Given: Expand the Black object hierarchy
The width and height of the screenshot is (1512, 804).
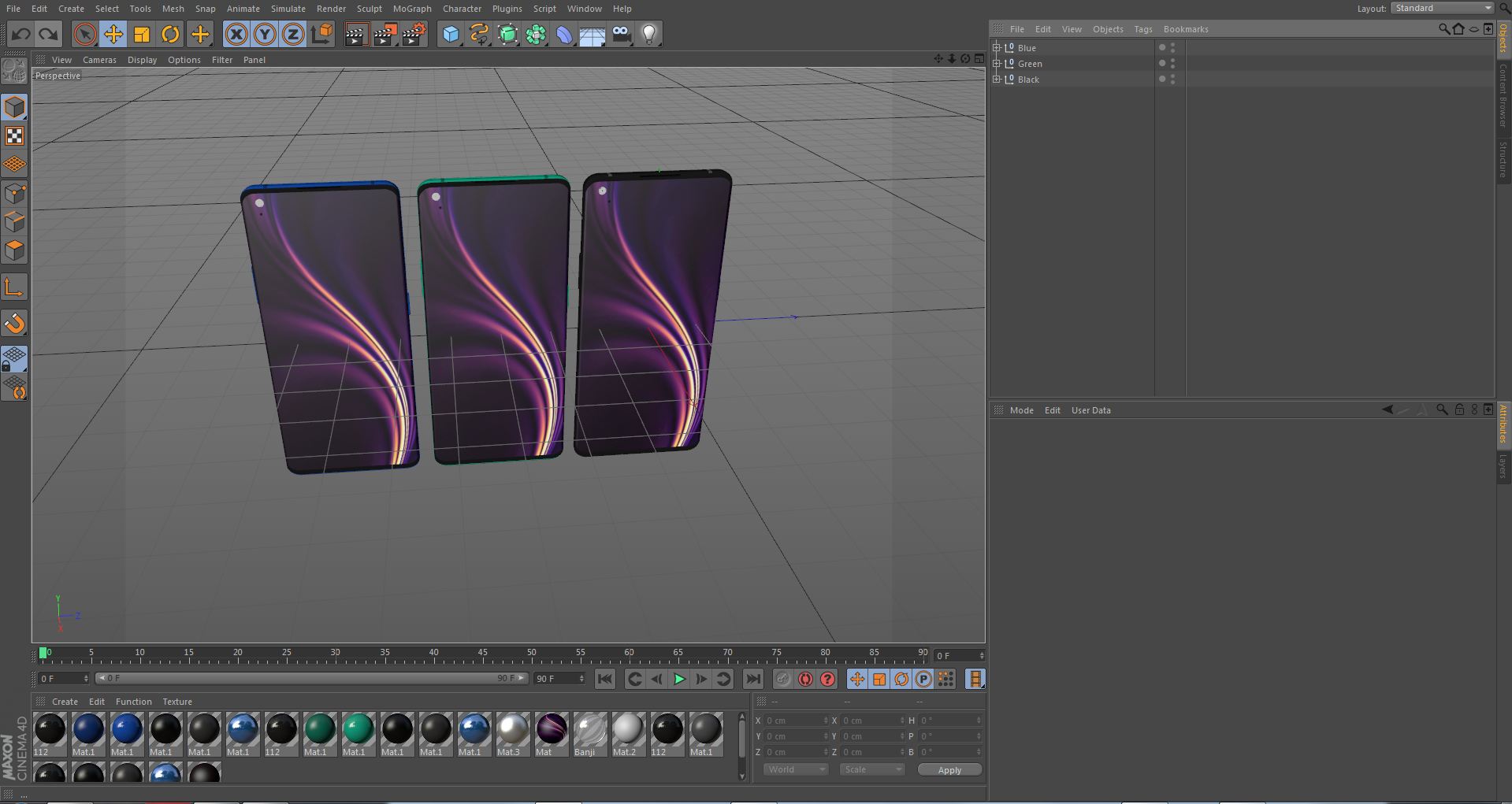Looking at the screenshot, I should point(996,79).
